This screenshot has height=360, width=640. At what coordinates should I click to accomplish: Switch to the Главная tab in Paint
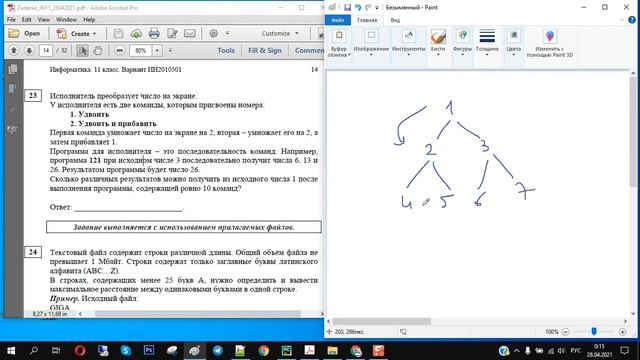(x=367, y=20)
